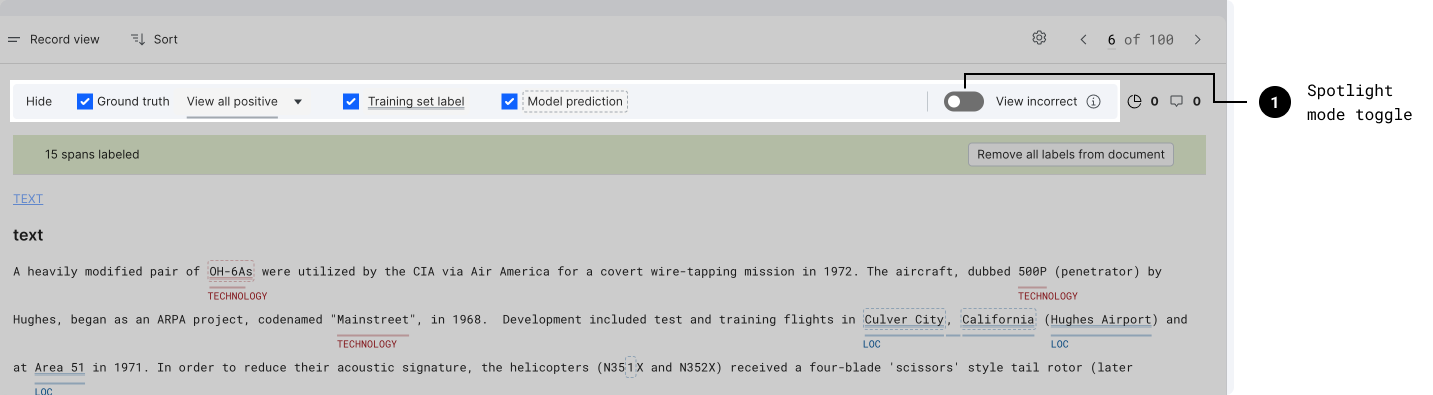Select the OH-6As labeled span
Viewport: 1433px width, 395px height.
231,271
